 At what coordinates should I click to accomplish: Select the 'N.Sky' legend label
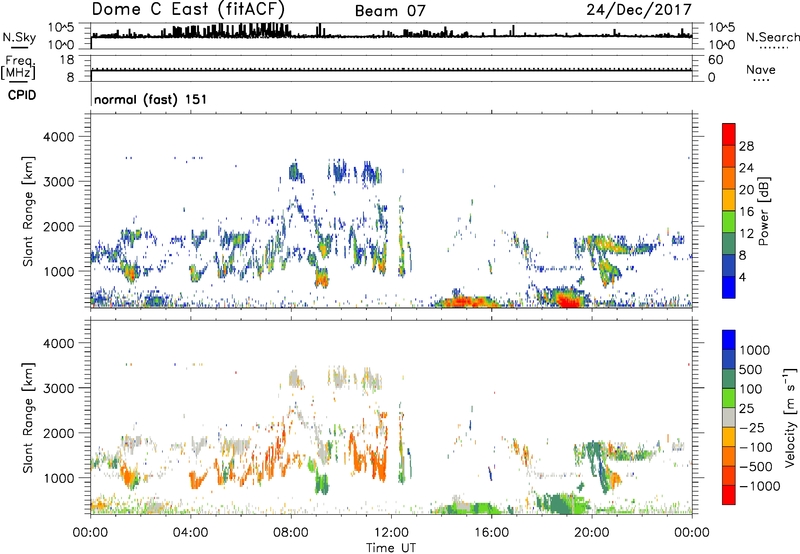19,38
